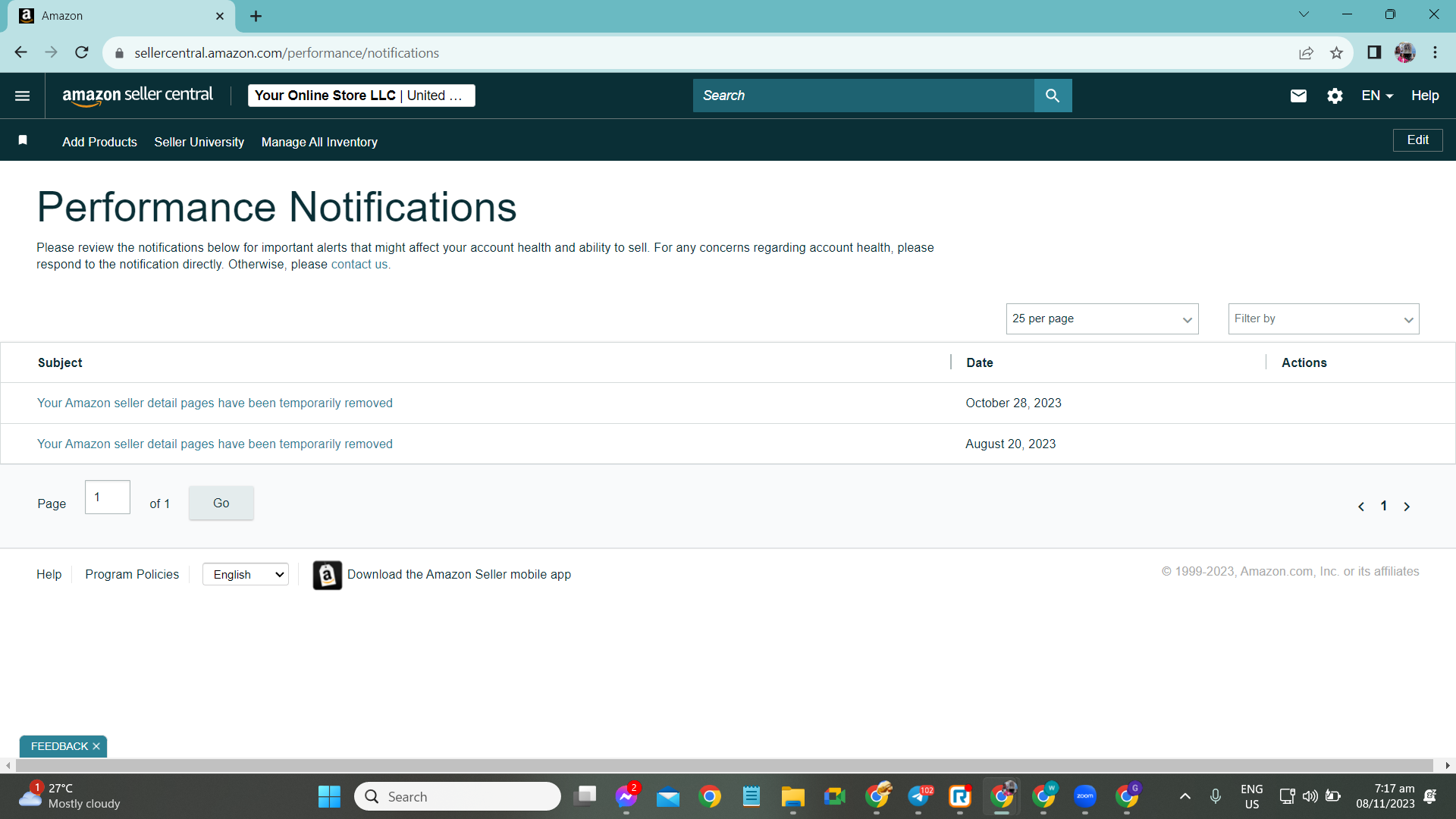Go to the next page arrow

tap(1407, 507)
